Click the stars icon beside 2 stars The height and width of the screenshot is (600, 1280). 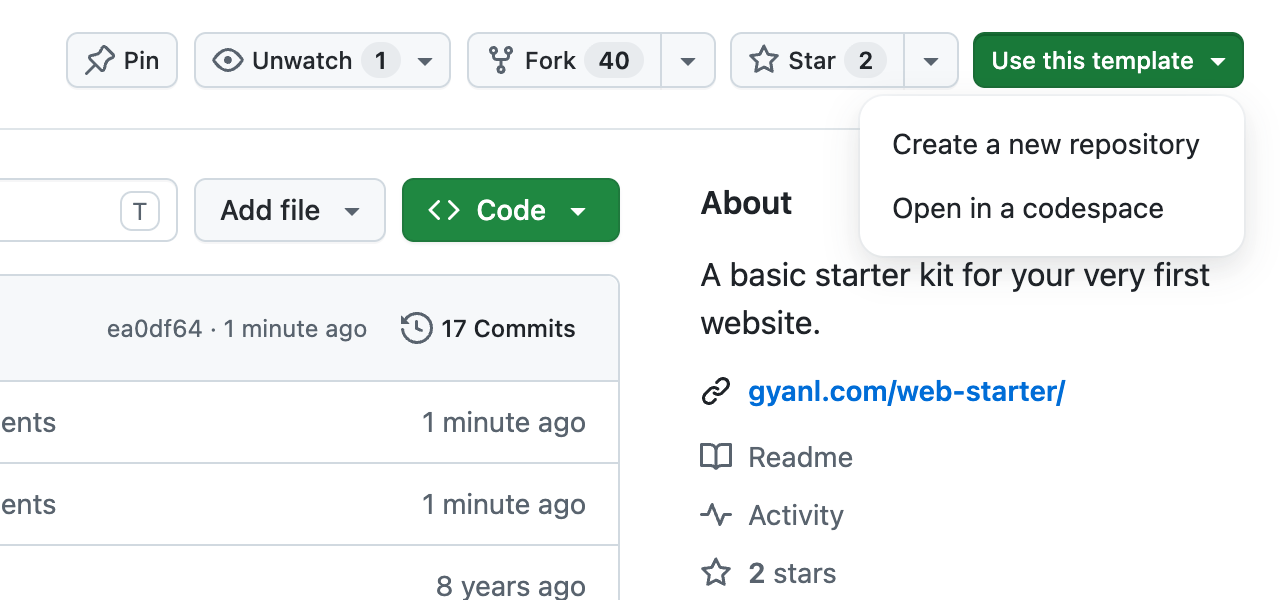(x=716, y=573)
